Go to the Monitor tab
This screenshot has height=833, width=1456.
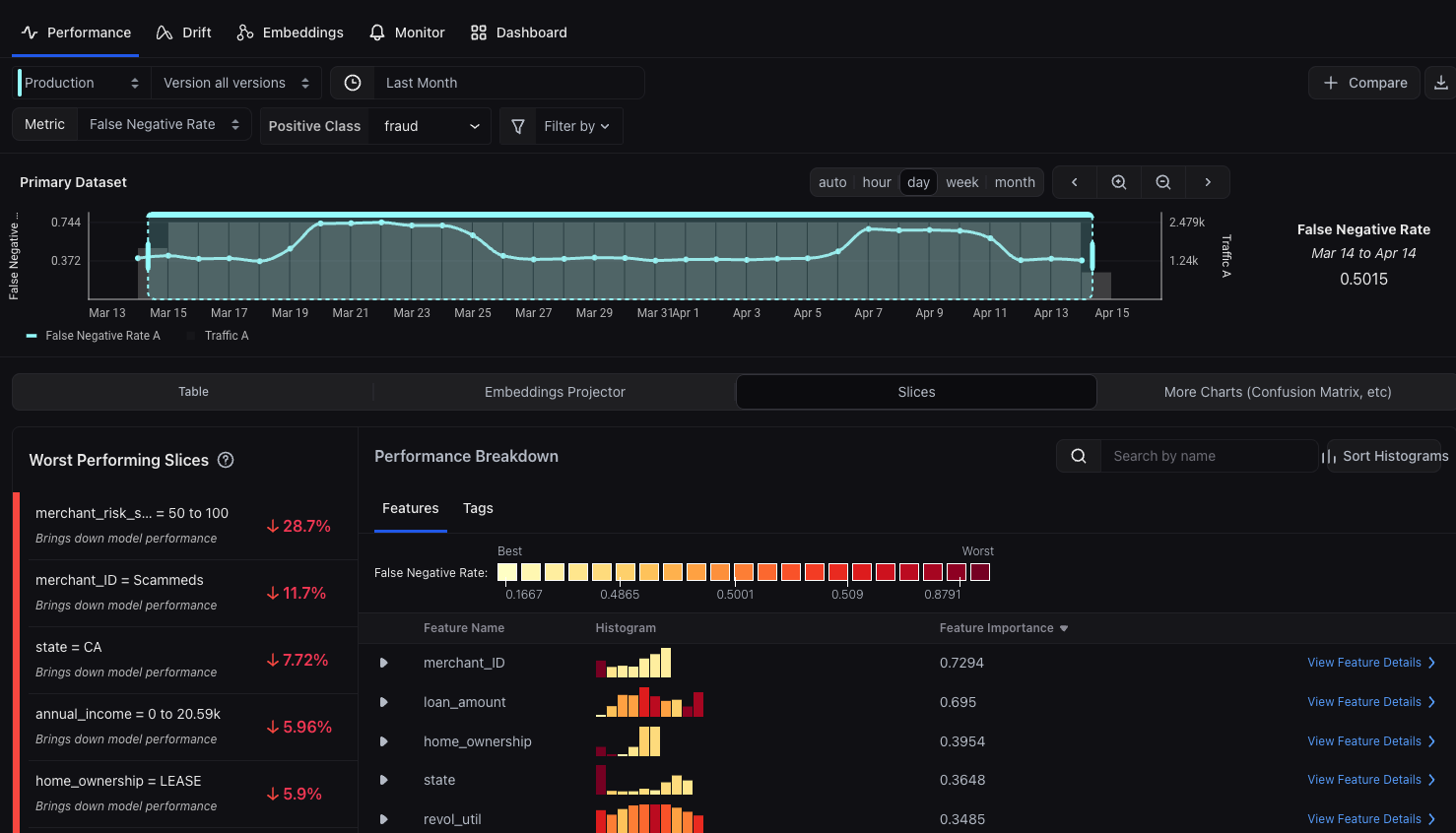coord(407,32)
